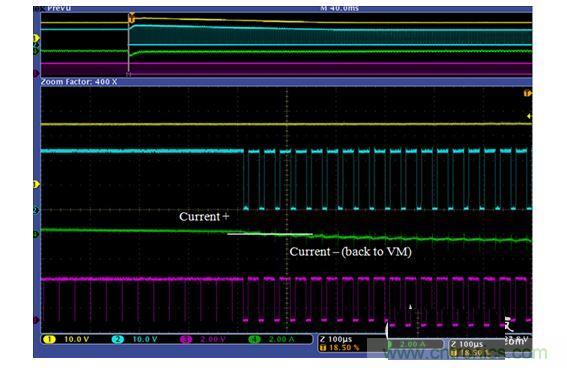Open the 10.0 V channel 2 scale
Screen dimensions: 567x368
click(x=145, y=339)
